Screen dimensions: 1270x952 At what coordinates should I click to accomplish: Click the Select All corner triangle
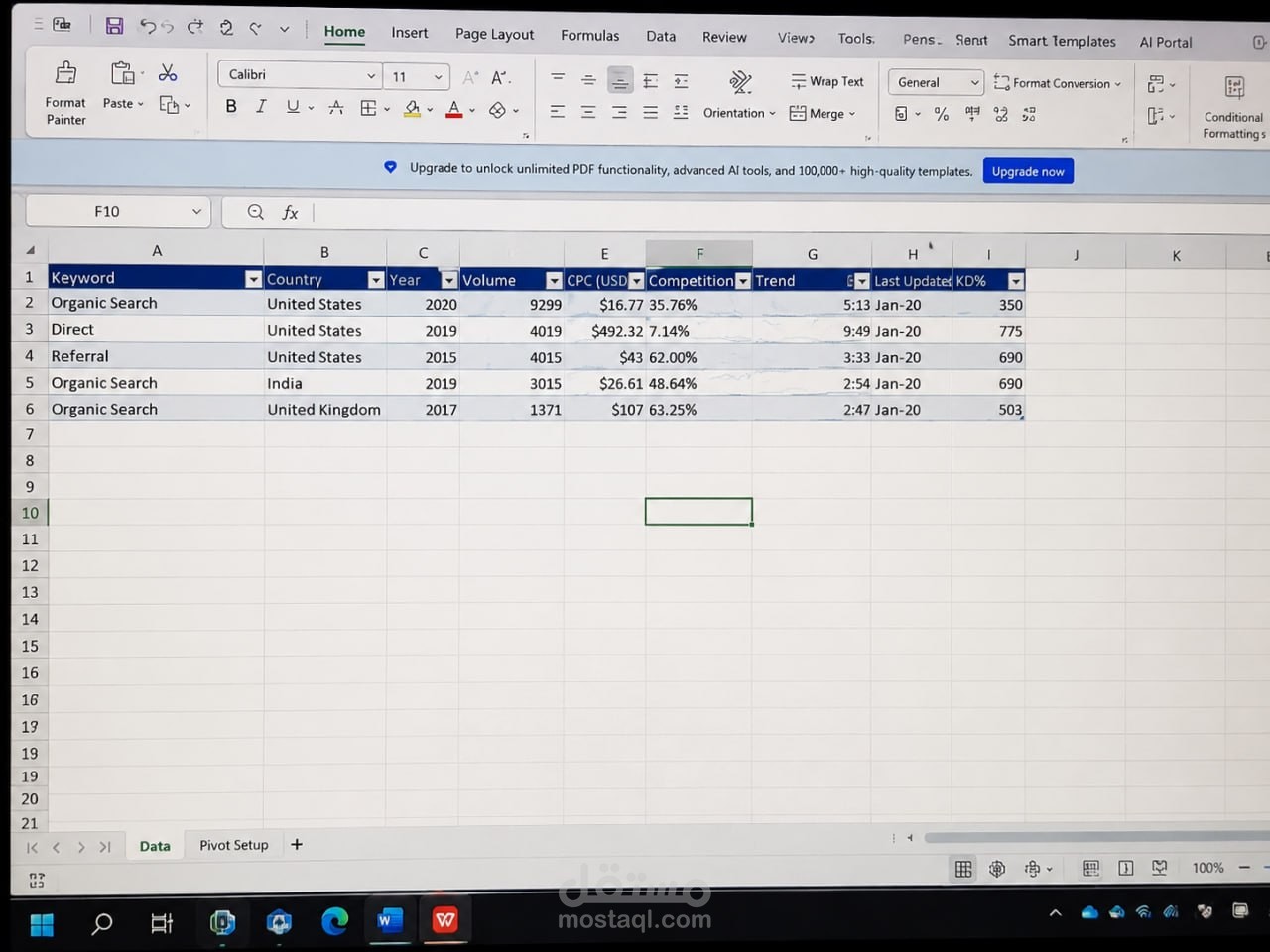31,250
